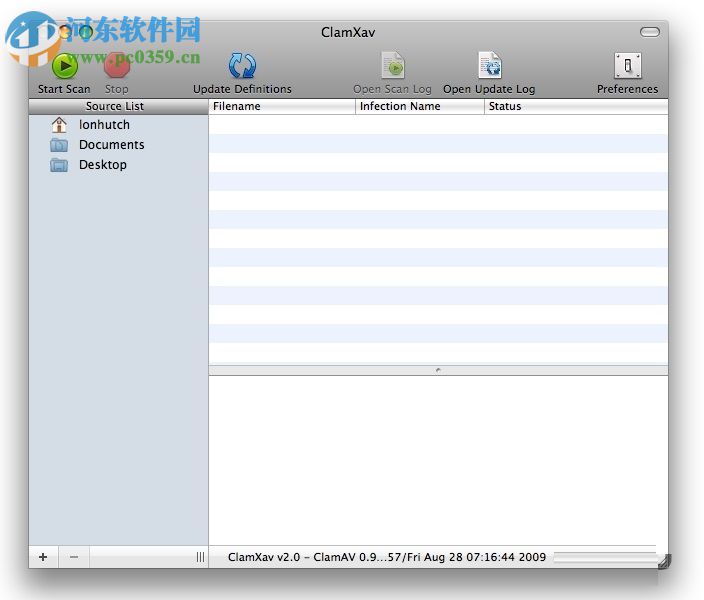Sort by Filename column header

click(x=282, y=106)
